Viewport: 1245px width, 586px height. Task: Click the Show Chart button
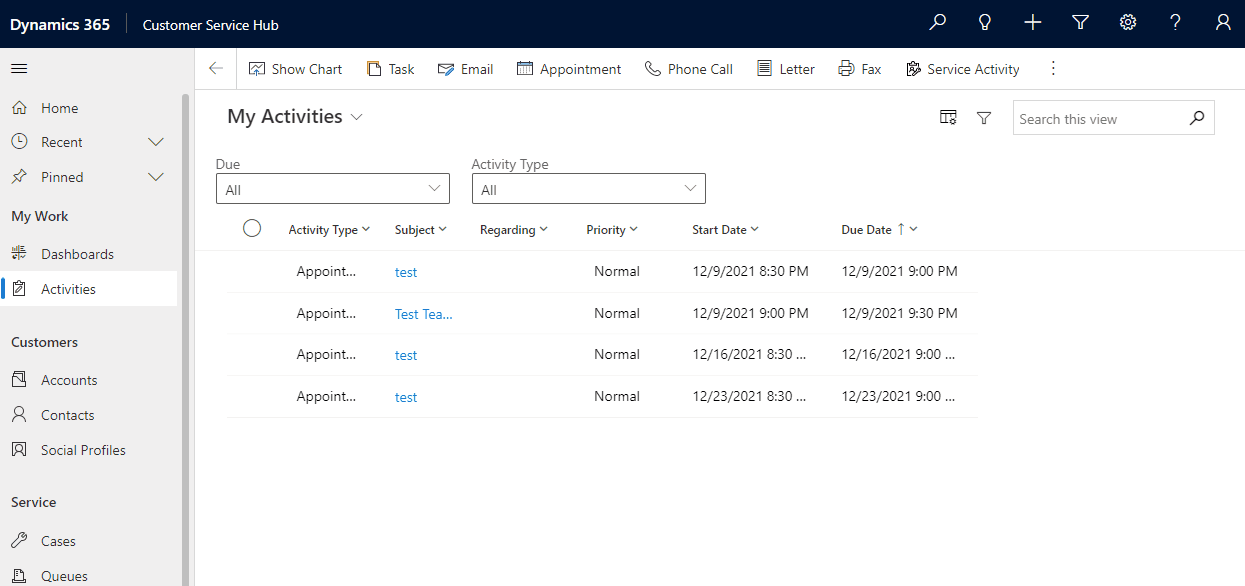coord(295,69)
